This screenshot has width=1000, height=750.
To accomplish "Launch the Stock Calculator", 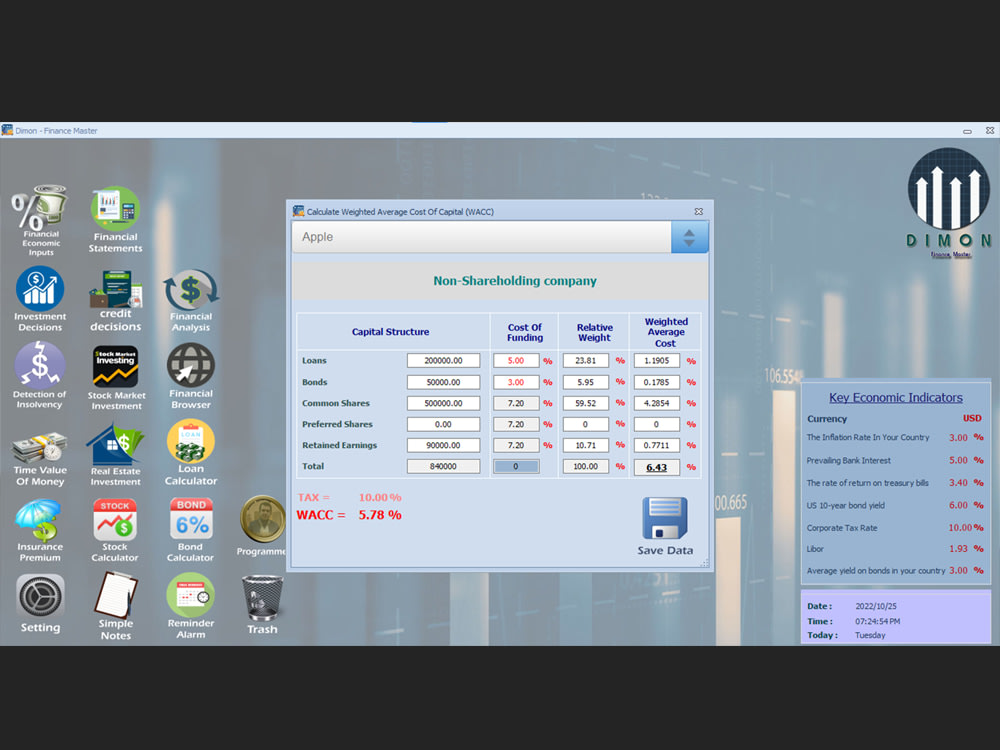I will pyautogui.click(x=115, y=530).
